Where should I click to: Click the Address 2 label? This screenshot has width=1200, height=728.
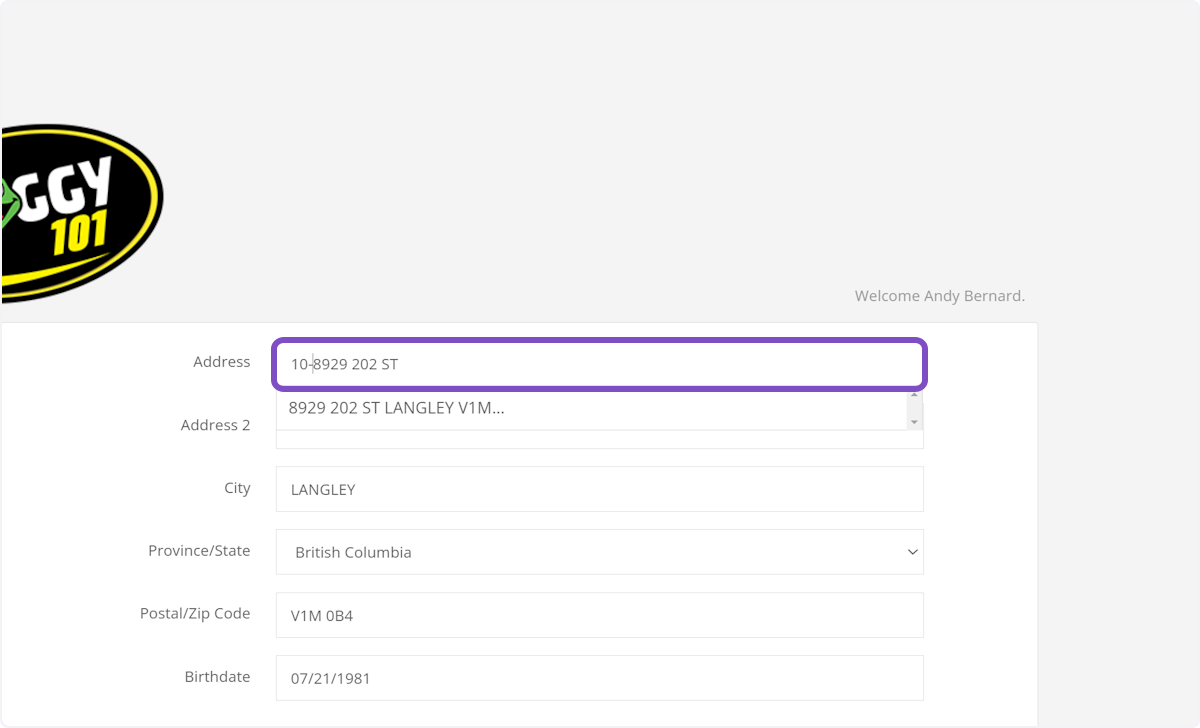point(215,425)
